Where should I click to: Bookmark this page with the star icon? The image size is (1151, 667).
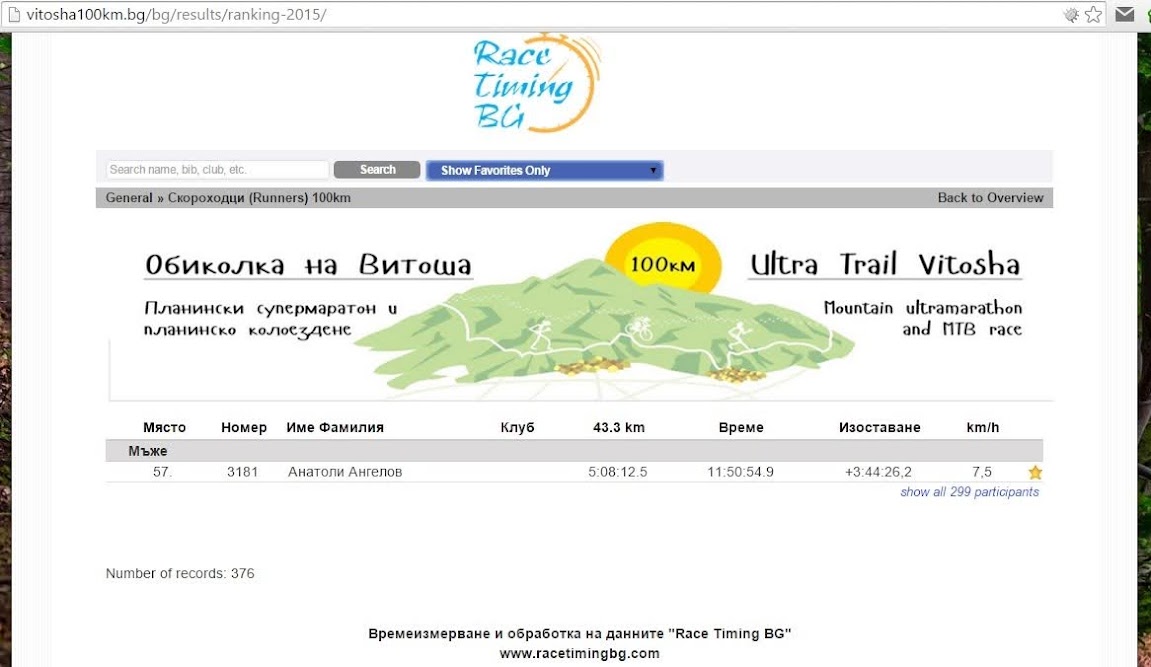(x=1093, y=14)
